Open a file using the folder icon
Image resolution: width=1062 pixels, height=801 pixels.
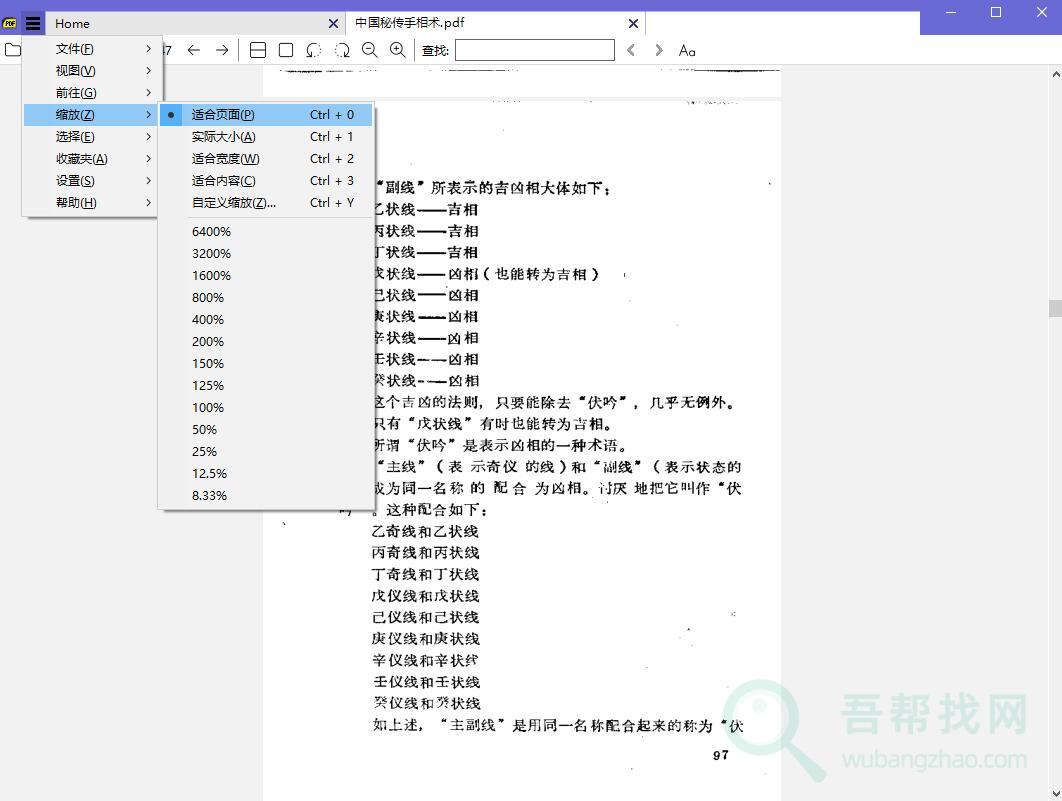14,49
